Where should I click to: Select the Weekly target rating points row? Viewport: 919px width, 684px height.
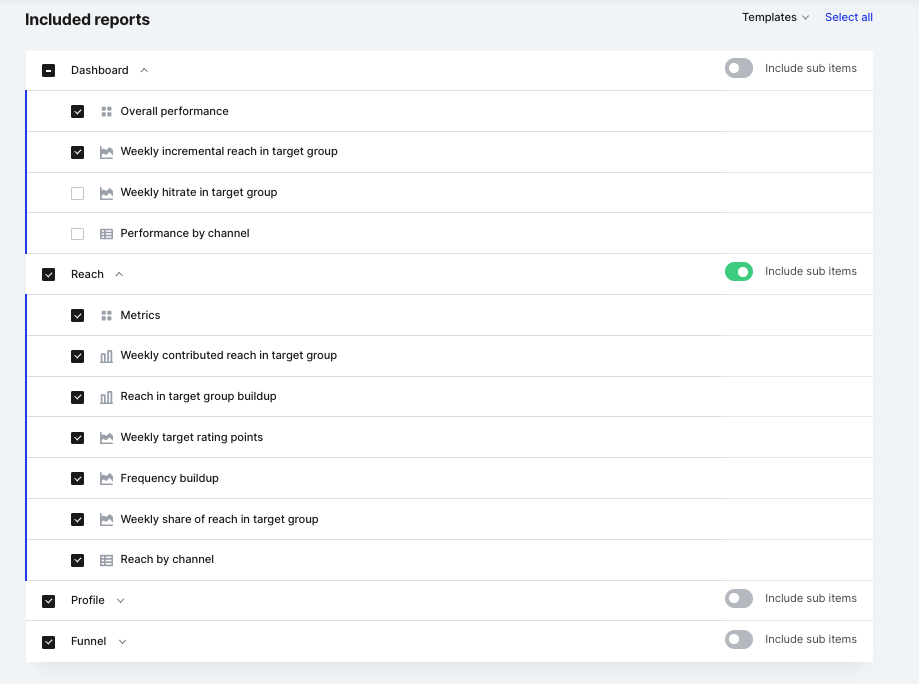tap(449, 437)
